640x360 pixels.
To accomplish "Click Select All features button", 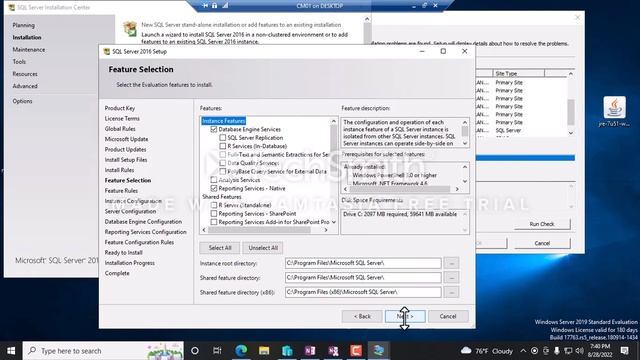I will (x=220, y=248).
